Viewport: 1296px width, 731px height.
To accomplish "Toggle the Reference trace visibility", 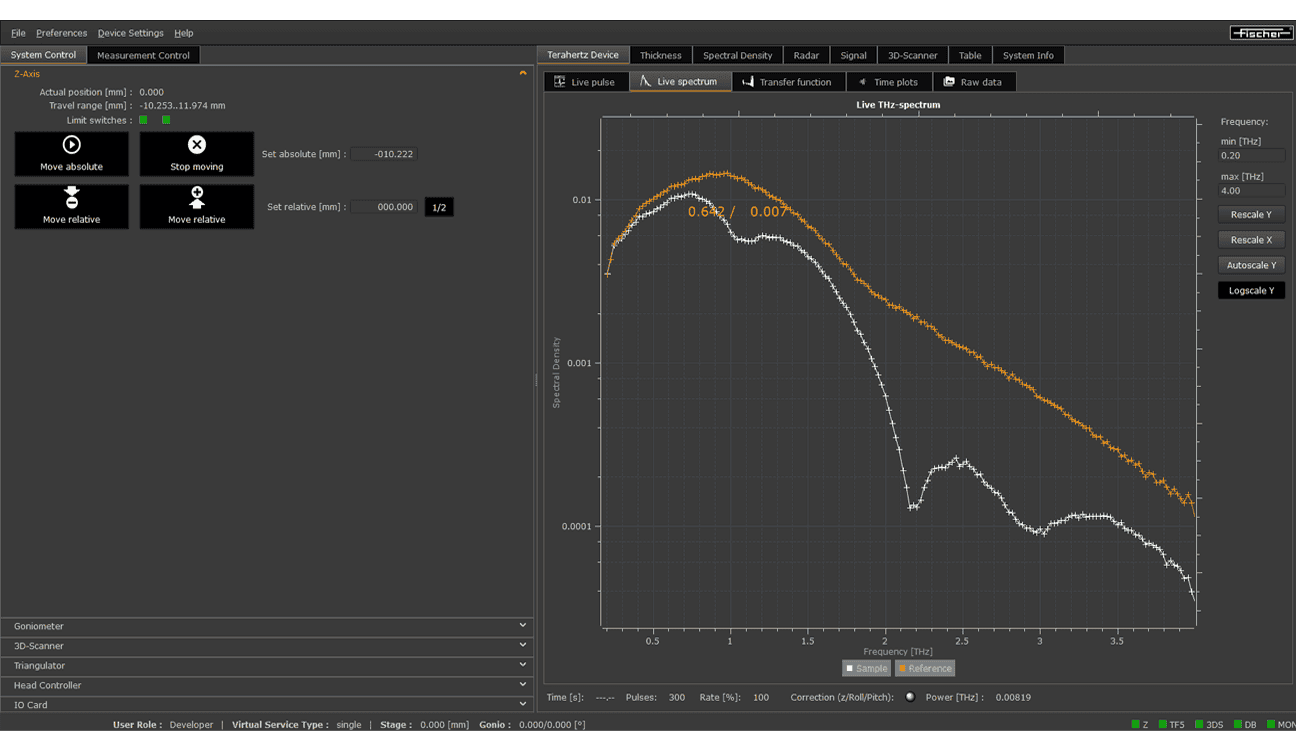I will (923, 668).
